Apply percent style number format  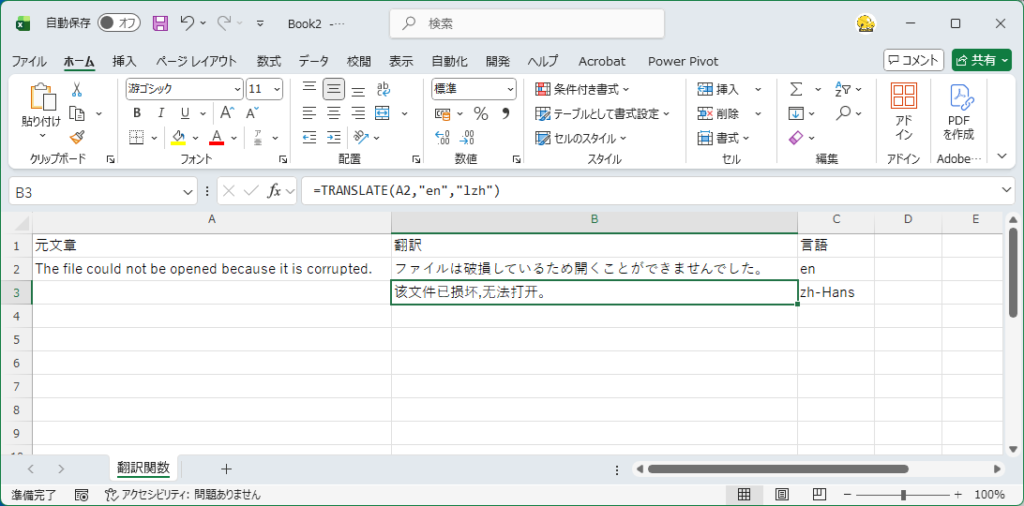[x=480, y=113]
